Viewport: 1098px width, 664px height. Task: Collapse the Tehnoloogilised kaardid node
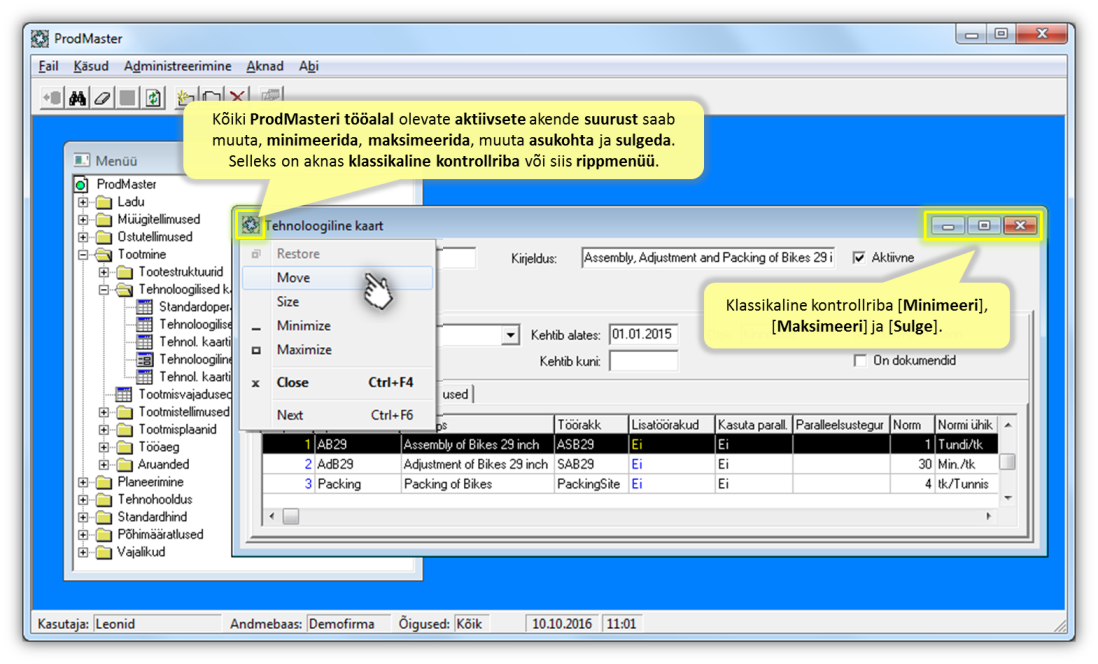click(x=104, y=289)
